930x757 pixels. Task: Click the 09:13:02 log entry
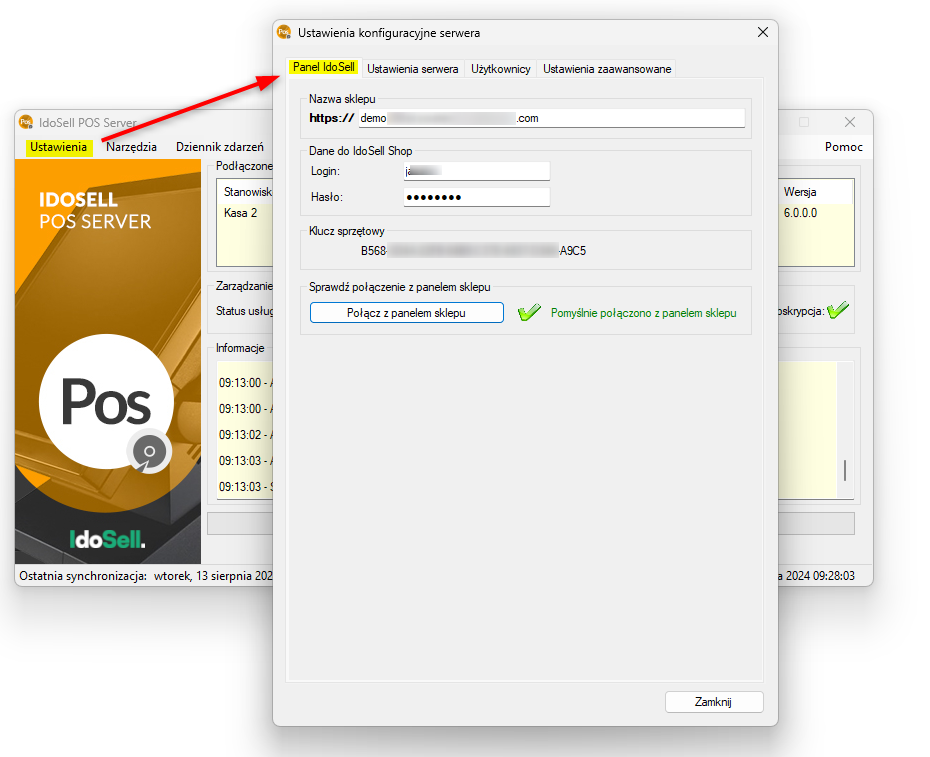click(x=246, y=435)
